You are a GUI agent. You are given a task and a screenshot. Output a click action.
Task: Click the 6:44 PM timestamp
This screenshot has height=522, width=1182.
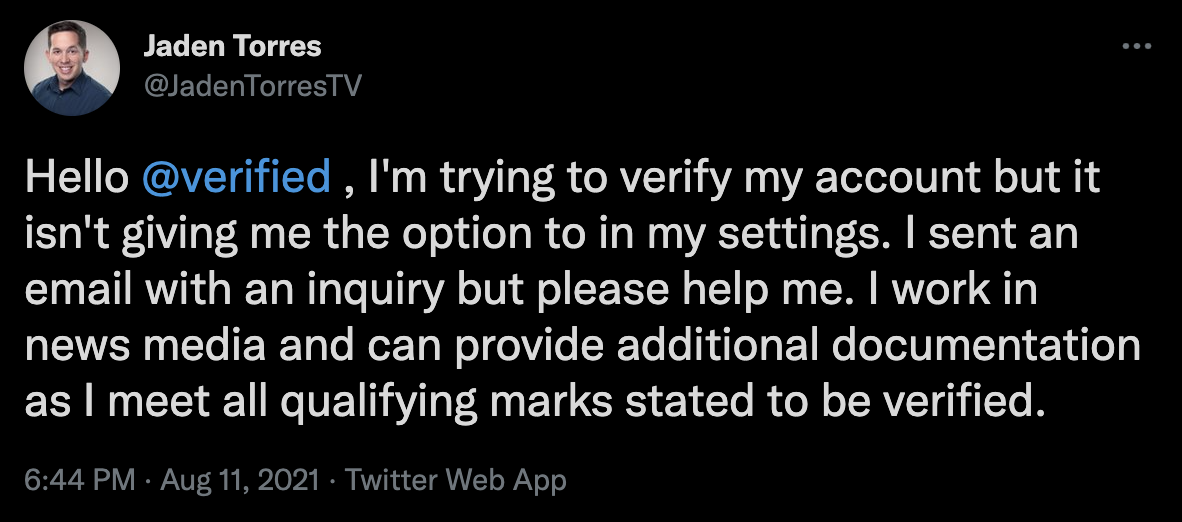point(80,480)
